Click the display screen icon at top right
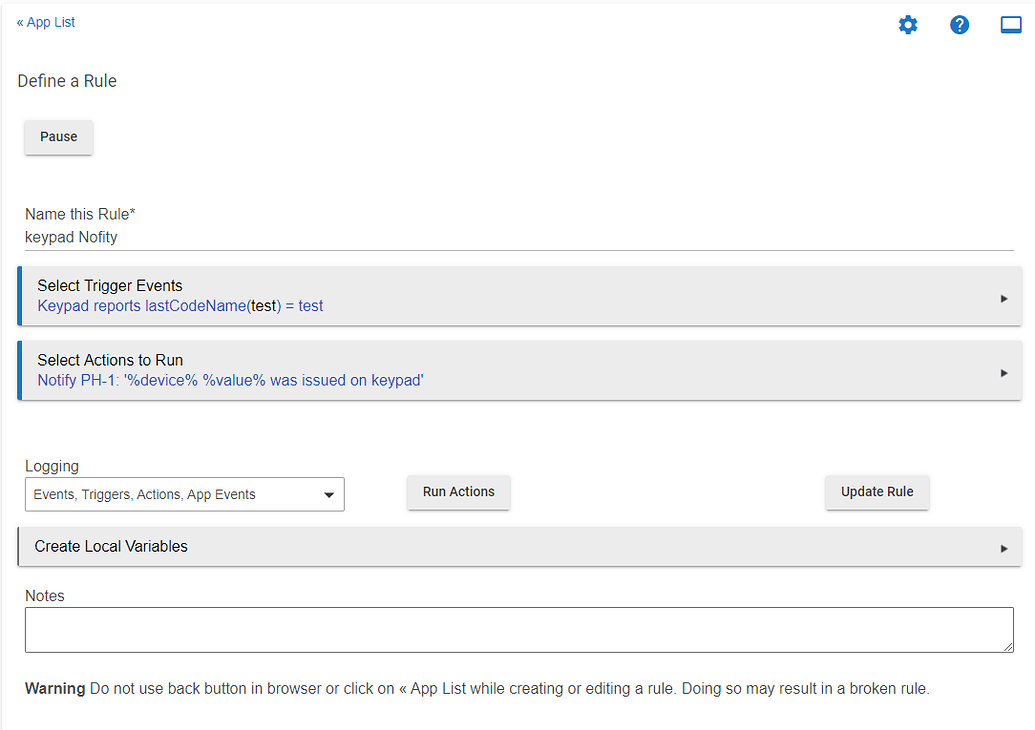 coord(1011,25)
